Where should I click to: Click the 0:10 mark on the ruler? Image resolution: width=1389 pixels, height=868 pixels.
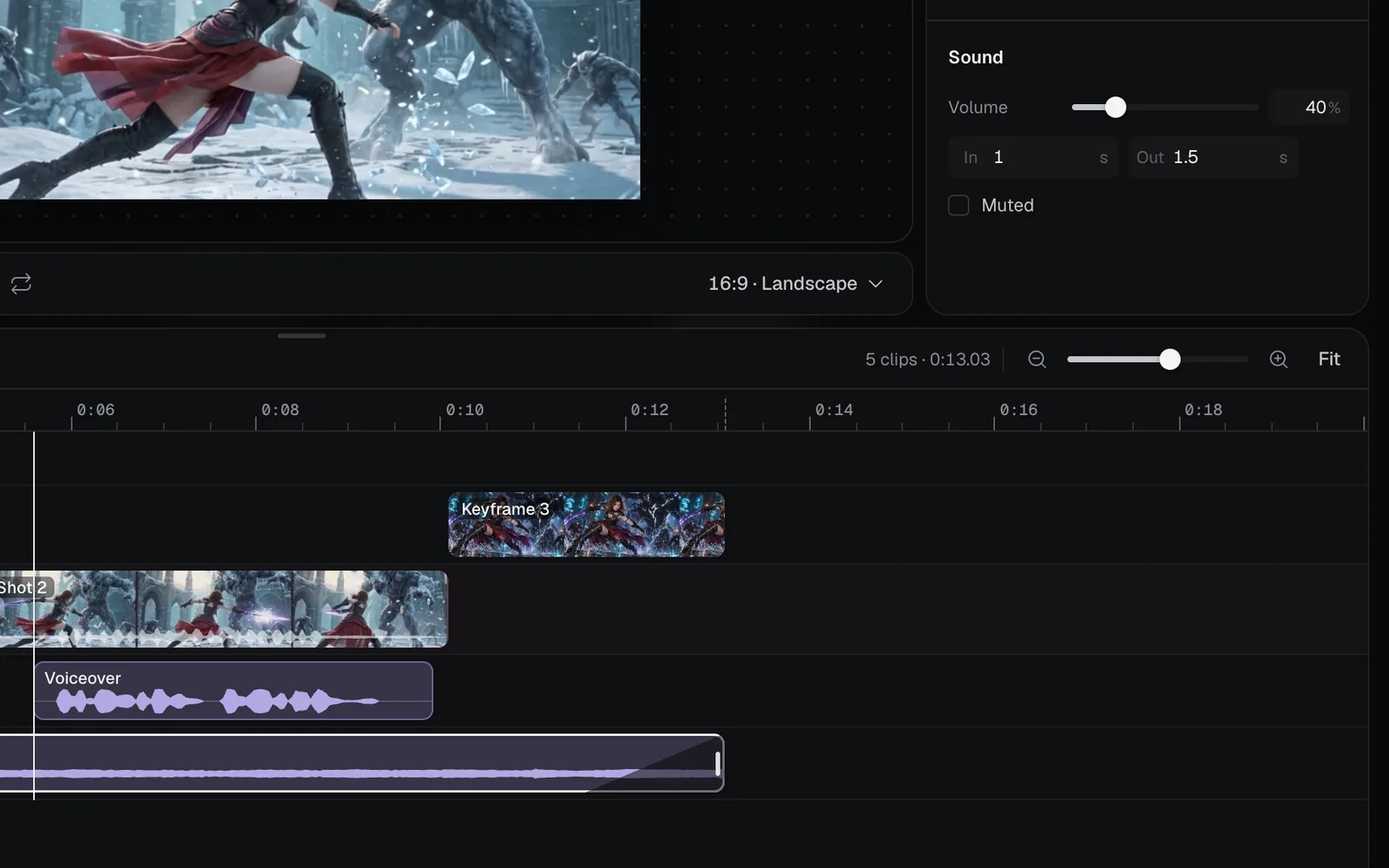click(x=464, y=410)
